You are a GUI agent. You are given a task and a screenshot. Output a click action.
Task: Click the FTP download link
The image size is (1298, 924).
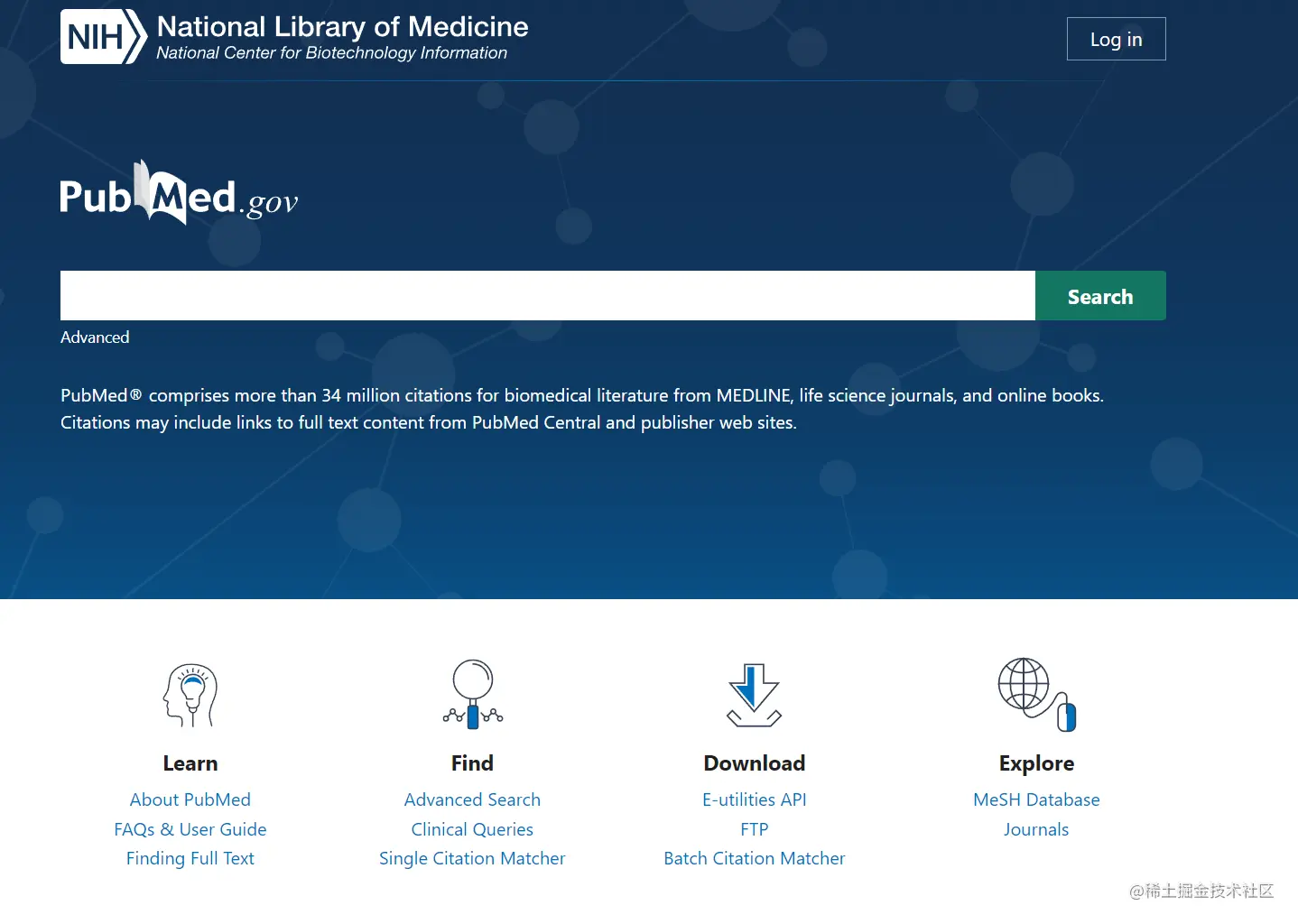click(755, 829)
